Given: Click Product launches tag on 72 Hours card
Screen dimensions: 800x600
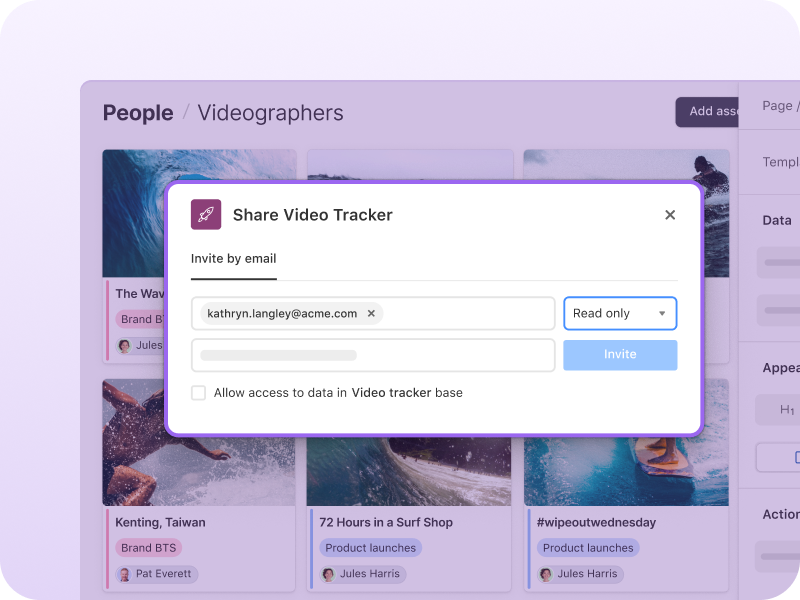Looking at the screenshot, I should click(x=370, y=548).
